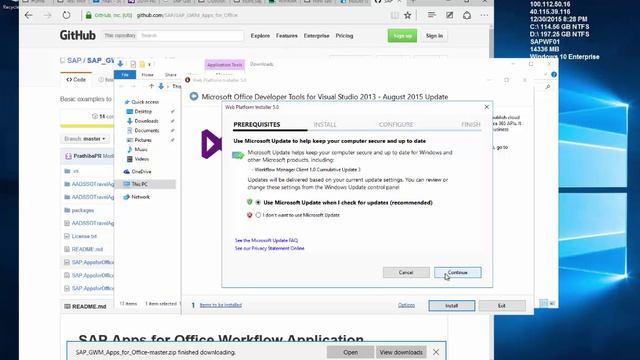The height and width of the screenshot is (360, 640).
Task: Open GitHub Explore nav link
Action: pyautogui.click(x=260, y=36)
